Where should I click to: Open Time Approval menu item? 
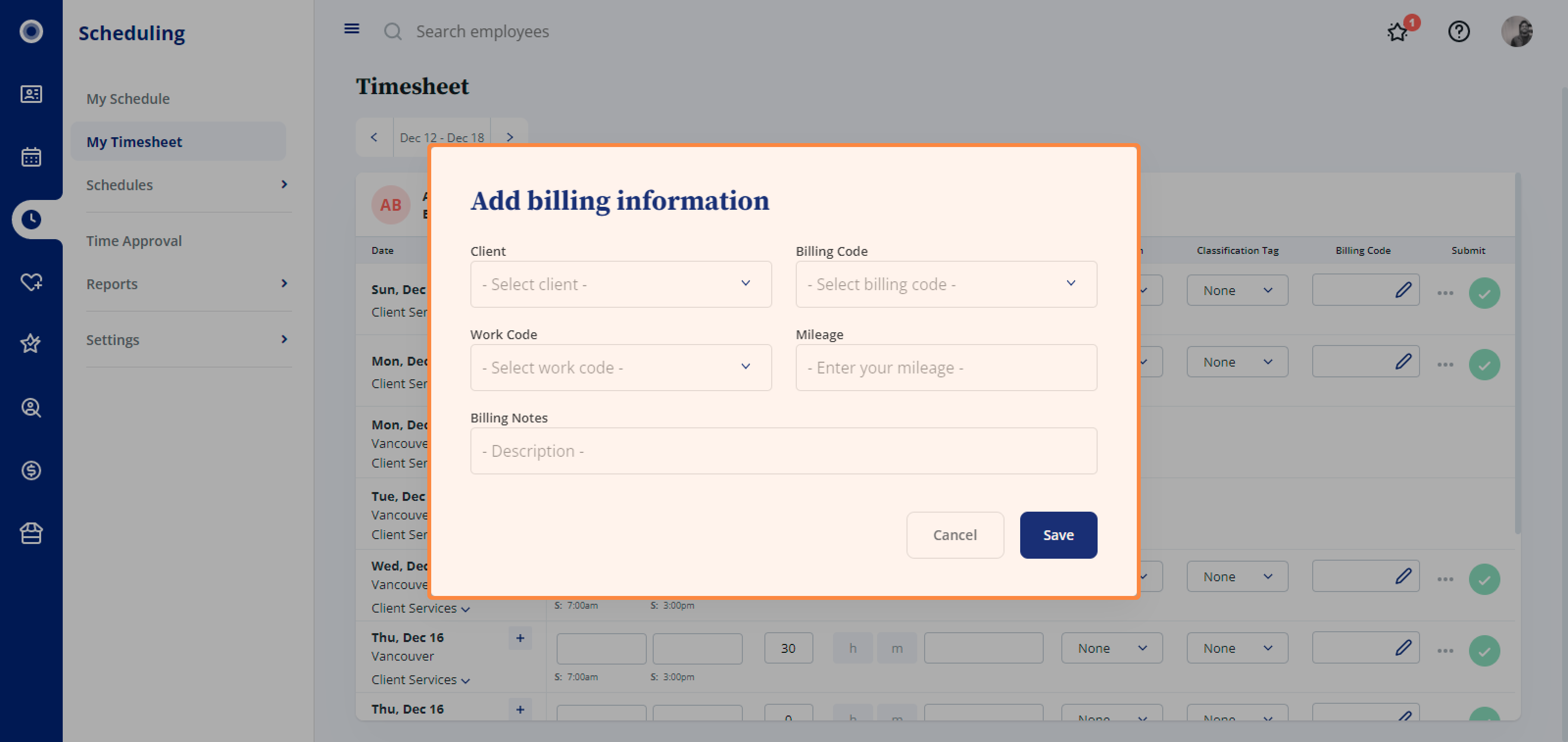point(134,241)
